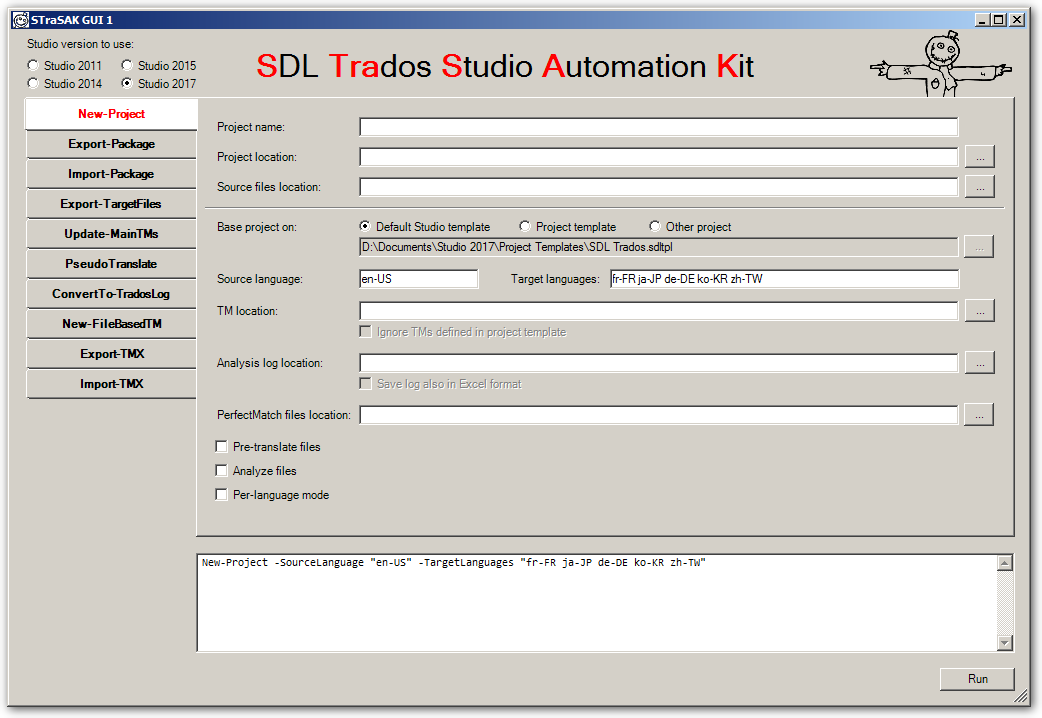Enable Analyze files checkbox
This screenshot has width=1042, height=718.
(x=222, y=470)
